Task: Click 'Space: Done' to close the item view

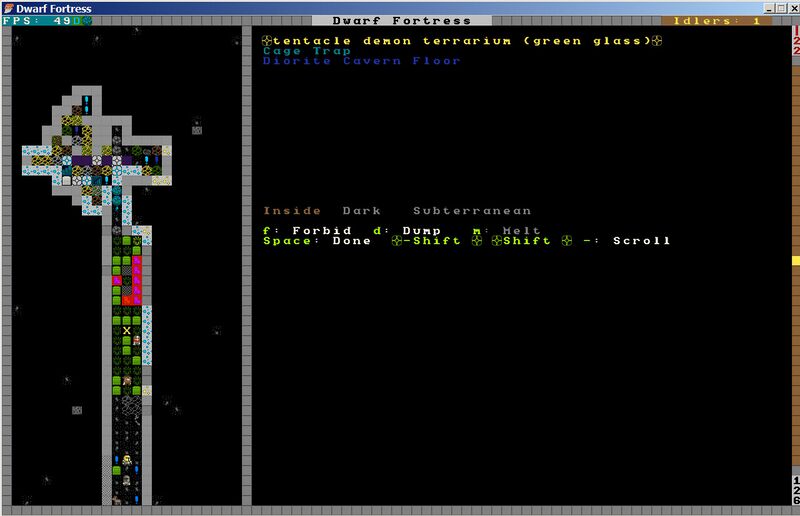Action: [x=317, y=241]
